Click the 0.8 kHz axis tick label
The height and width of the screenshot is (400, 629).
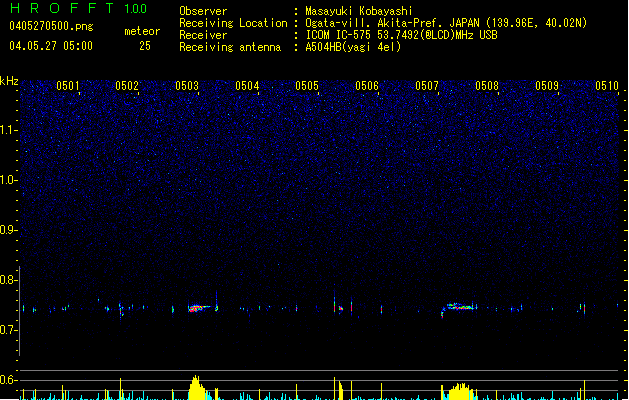8,280
